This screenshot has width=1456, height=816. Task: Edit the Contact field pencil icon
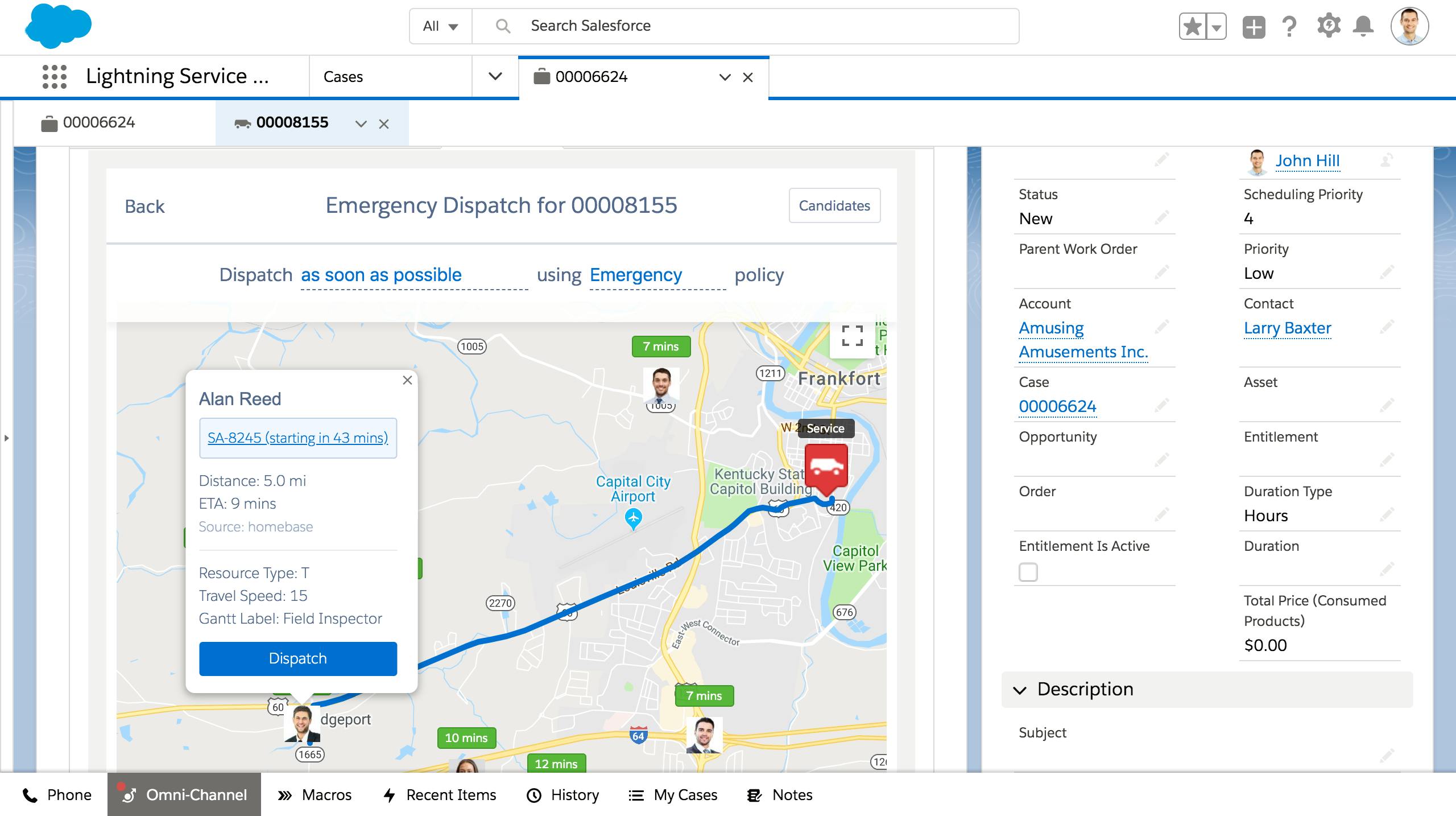pos(1387,327)
